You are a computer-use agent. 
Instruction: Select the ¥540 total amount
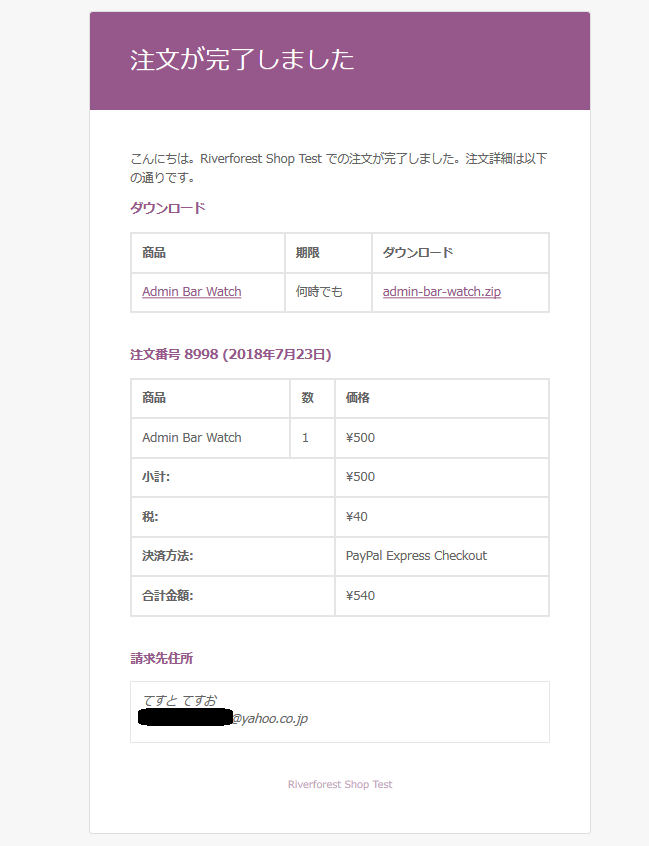[360, 596]
